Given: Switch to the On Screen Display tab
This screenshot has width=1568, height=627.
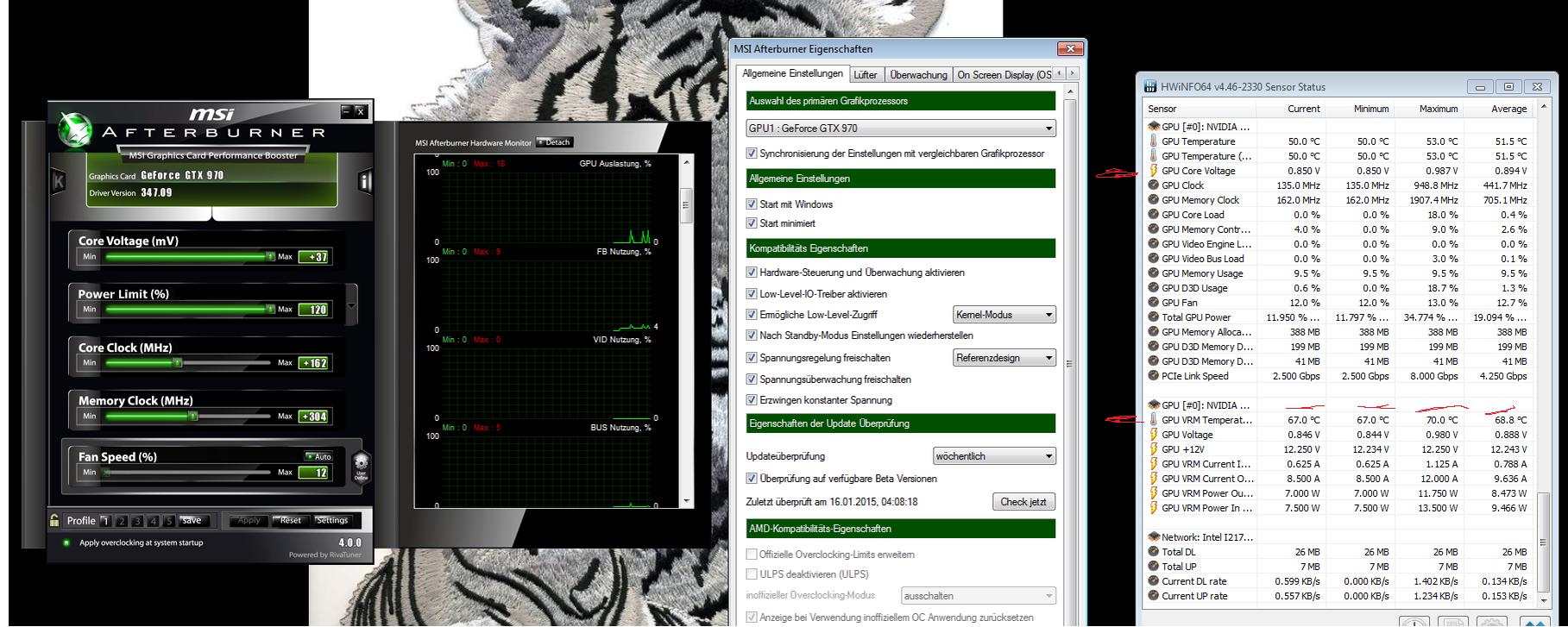Looking at the screenshot, I should (x=1004, y=75).
